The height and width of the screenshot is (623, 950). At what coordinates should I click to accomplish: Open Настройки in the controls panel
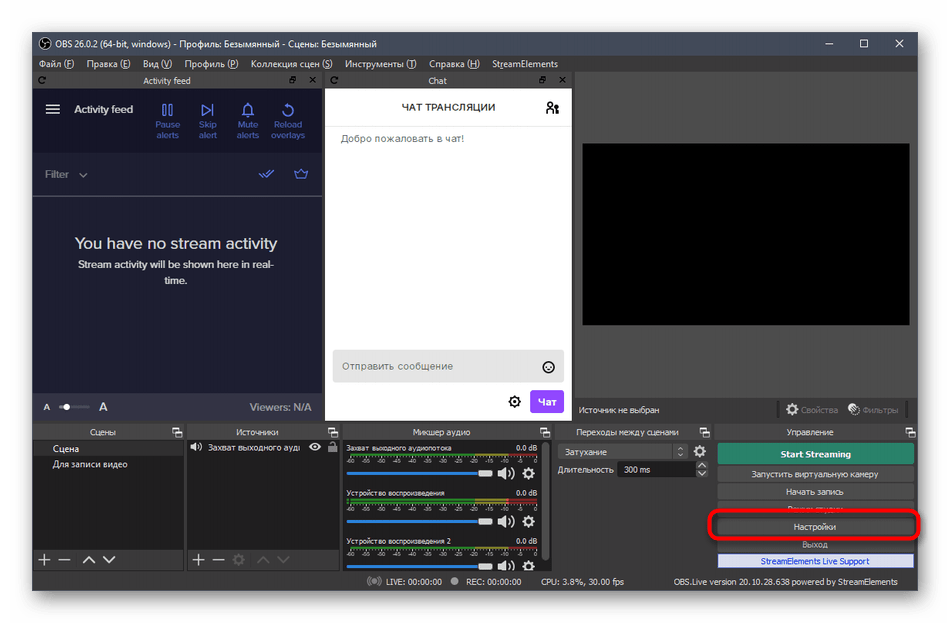tap(815, 526)
